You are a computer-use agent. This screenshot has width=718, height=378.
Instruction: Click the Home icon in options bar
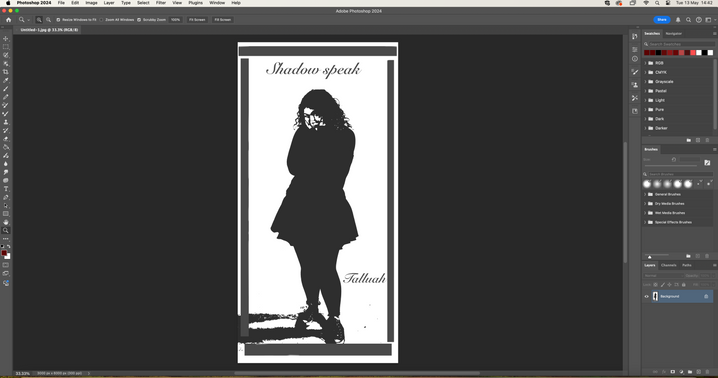coord(8,20)
